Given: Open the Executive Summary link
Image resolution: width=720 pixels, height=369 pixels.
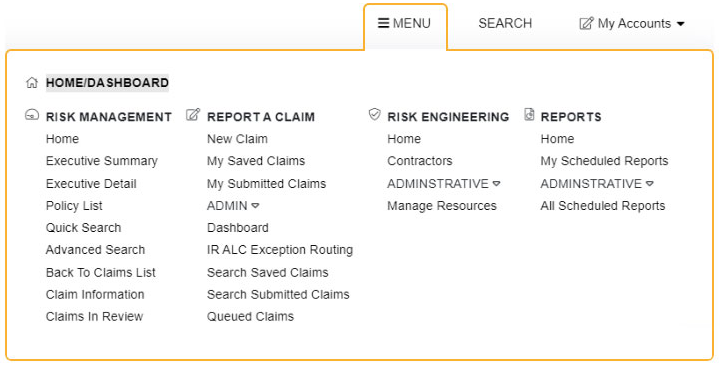Looking at the screenshot, I should (x=101, y=161).
